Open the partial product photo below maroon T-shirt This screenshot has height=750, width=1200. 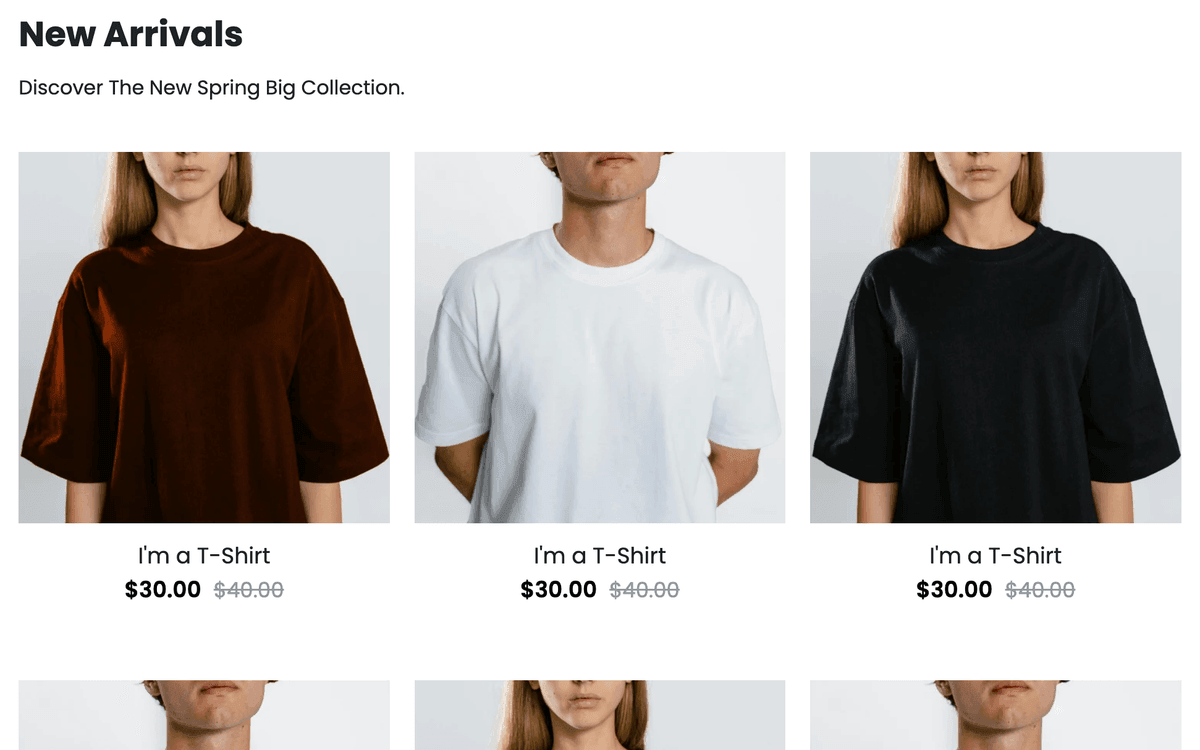pos(204,715)
